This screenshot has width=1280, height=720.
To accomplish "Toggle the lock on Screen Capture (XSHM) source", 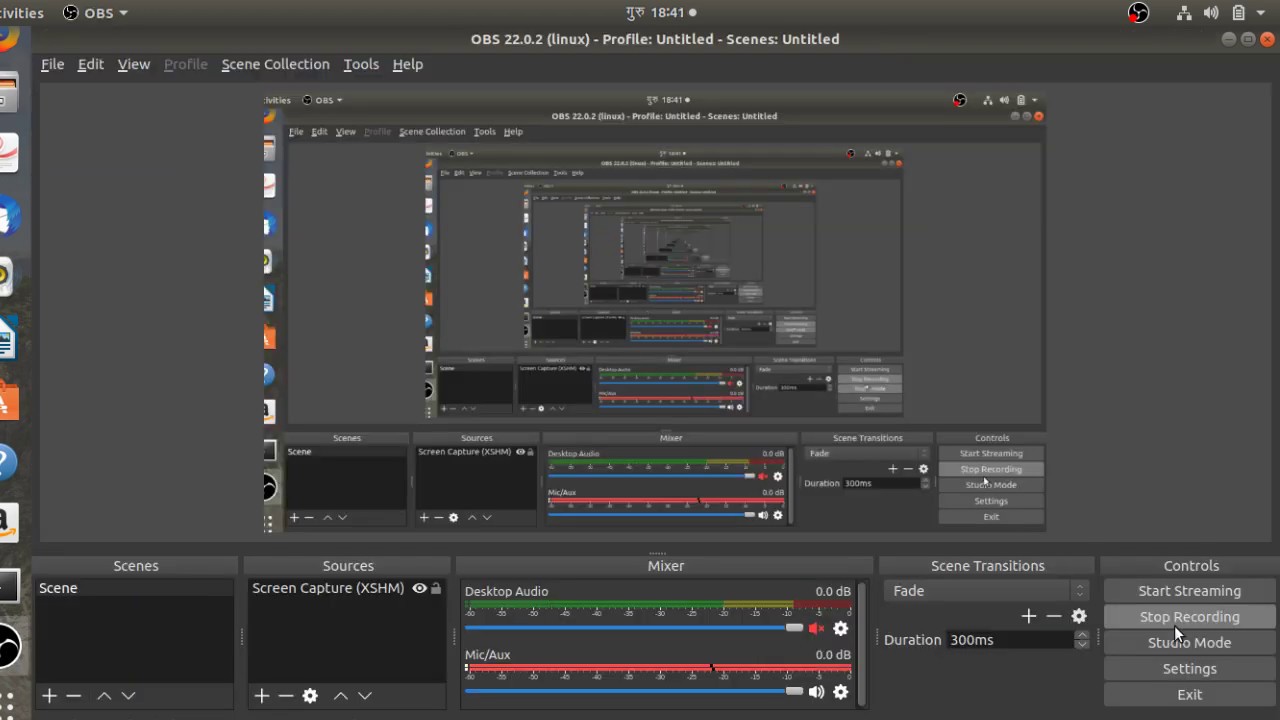I will point(436,588).
